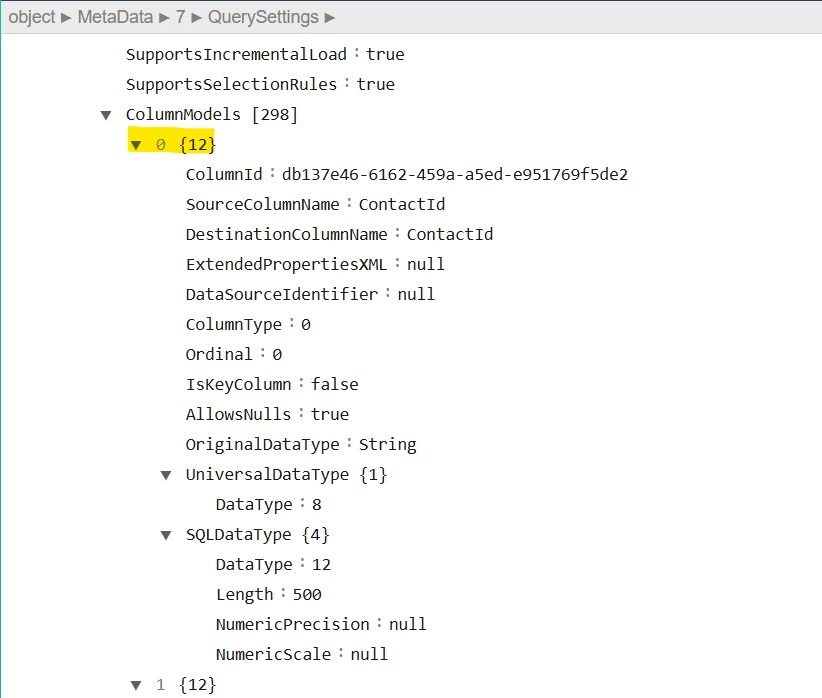Screen dimensions: 822x698
Task: Go to breadcrumb item 7
Action: (180, 17)
